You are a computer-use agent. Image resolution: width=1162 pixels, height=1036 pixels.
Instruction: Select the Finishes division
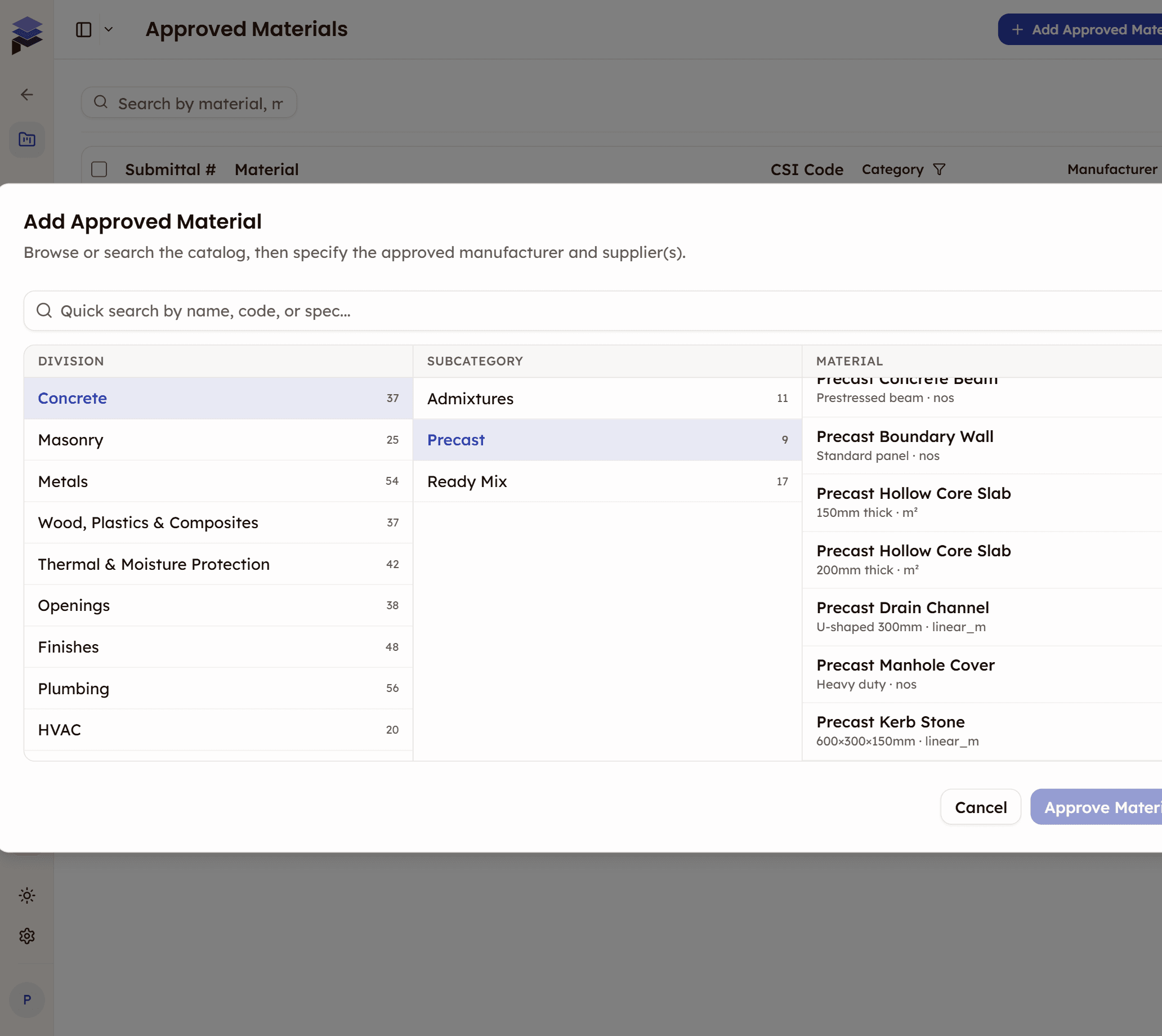coord(218,647)
